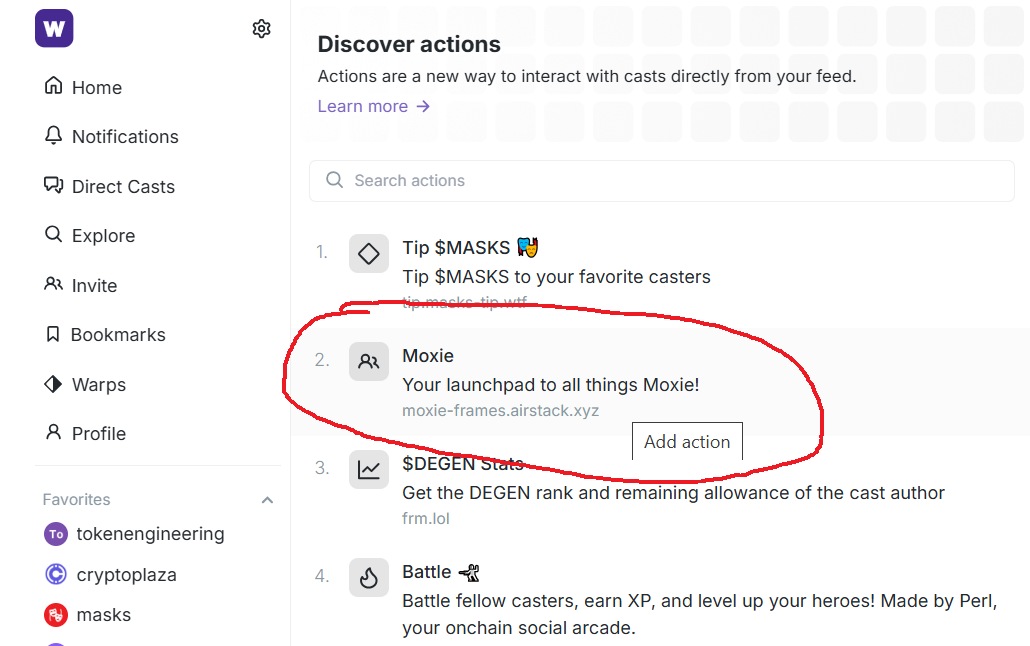Open the Warps page
Viewport: 1030px width, 646px height.
(98, 385)
